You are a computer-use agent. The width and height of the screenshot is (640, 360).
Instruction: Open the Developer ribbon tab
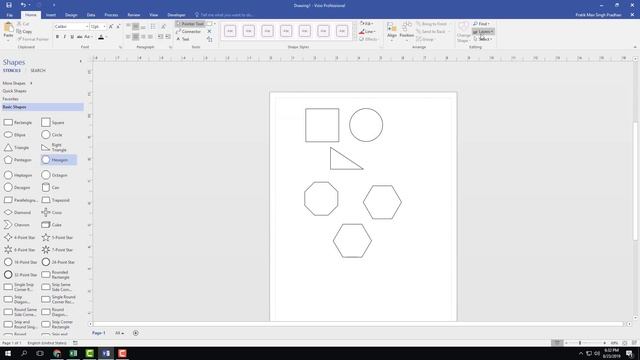(176, 15)
